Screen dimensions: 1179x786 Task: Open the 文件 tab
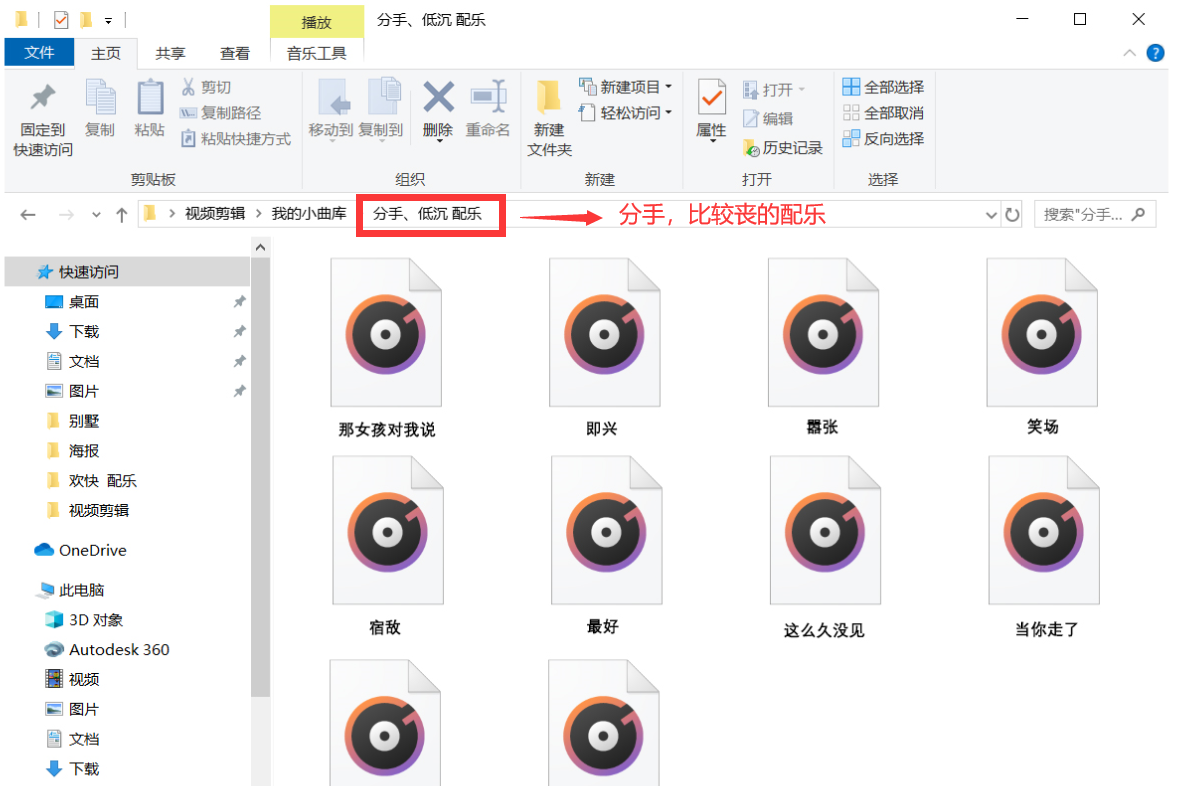39,53
